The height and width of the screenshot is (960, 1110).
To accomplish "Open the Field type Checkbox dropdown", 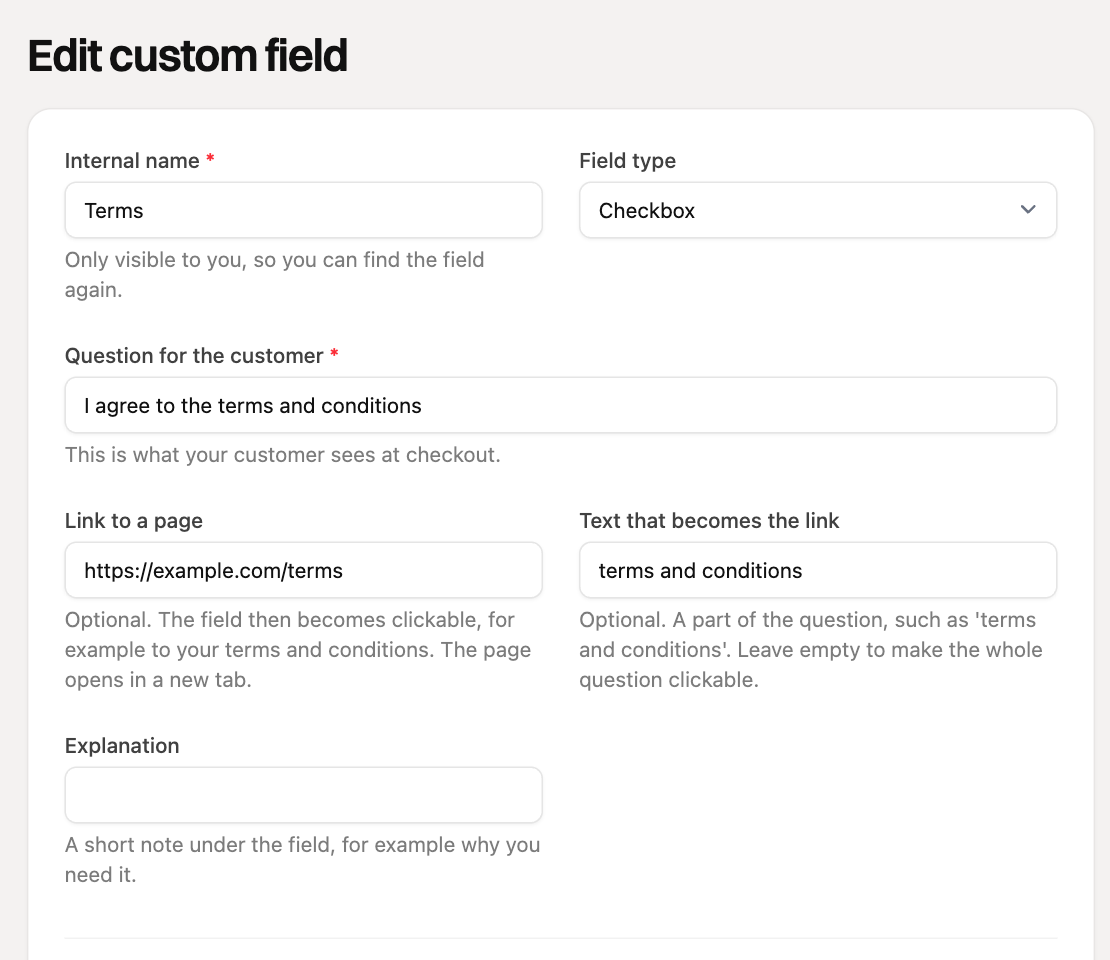I will [818, 210].
